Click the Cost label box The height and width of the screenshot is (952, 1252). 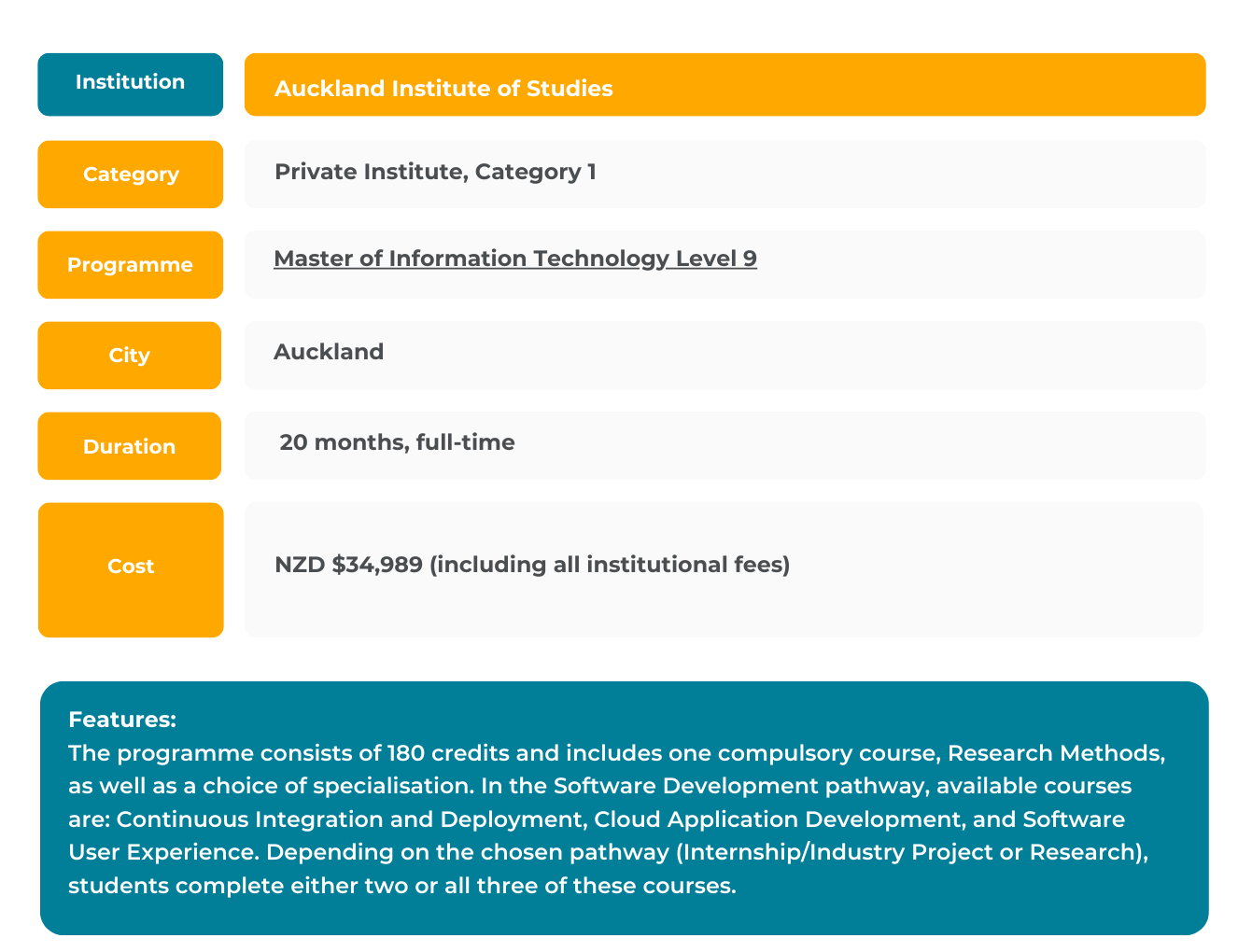(131, 570)
